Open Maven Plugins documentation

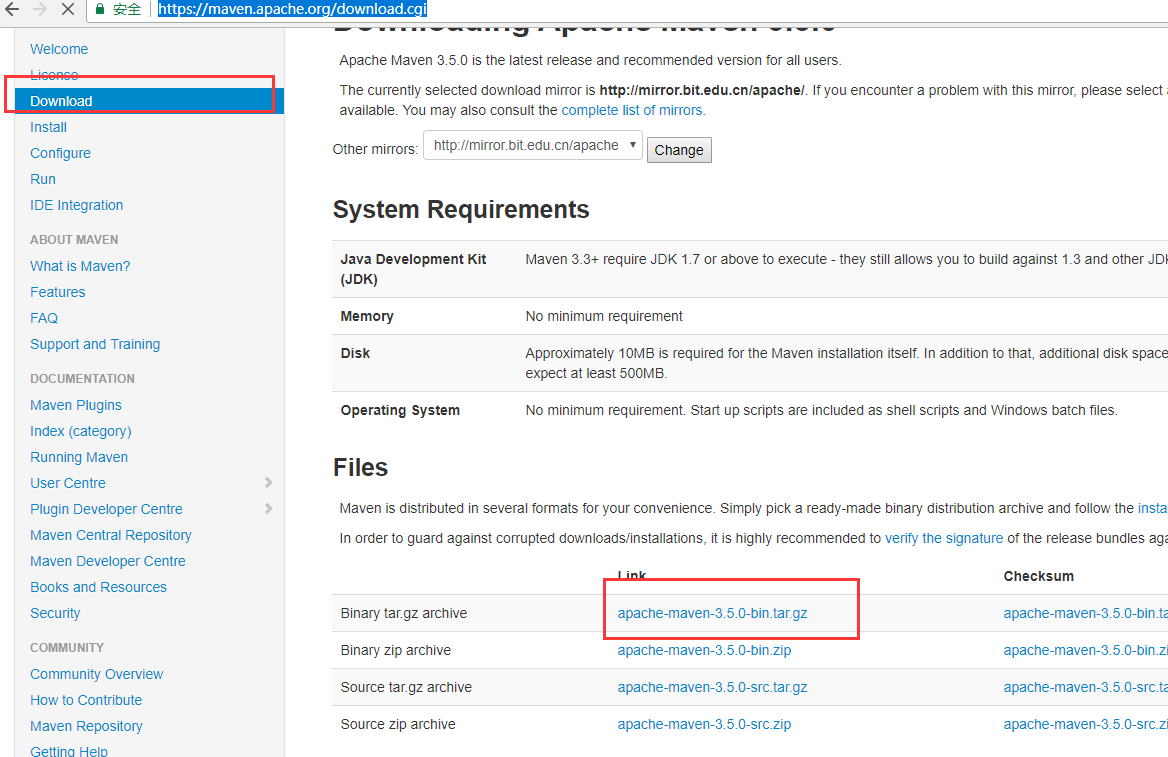click(76, 405)
